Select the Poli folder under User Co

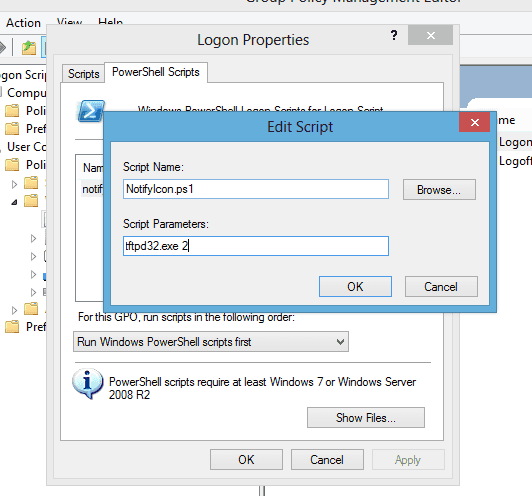pos(25,165)
